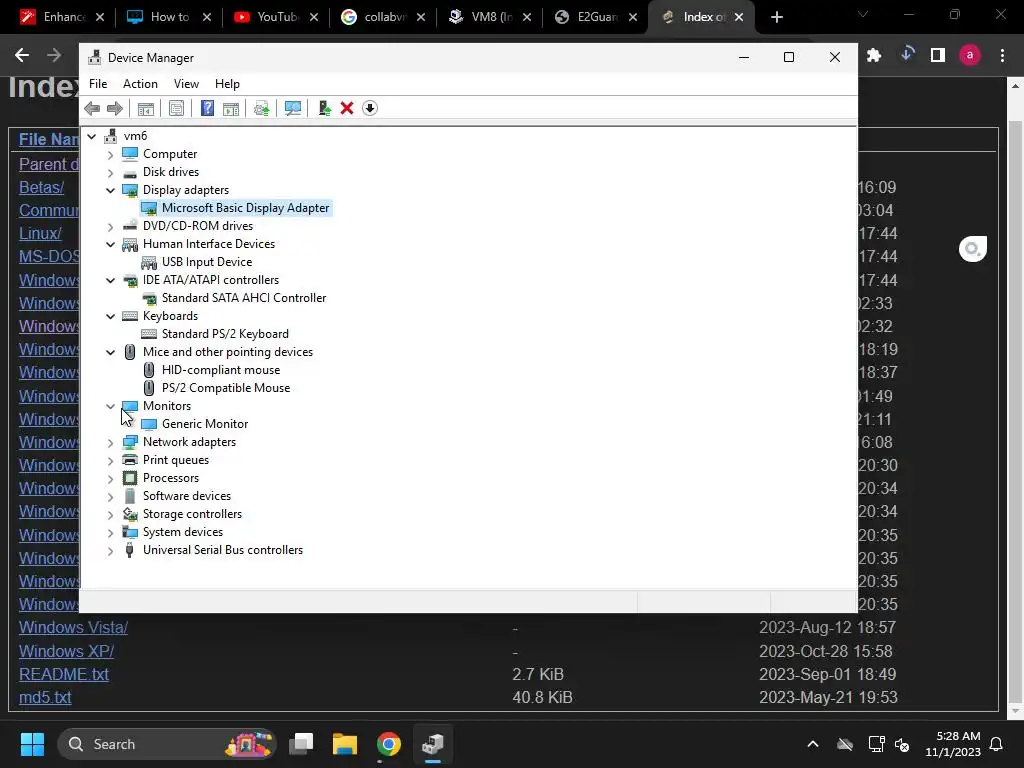
Task: Switch to the E2Guardian browser tab
Action: (x=596, y=17)
